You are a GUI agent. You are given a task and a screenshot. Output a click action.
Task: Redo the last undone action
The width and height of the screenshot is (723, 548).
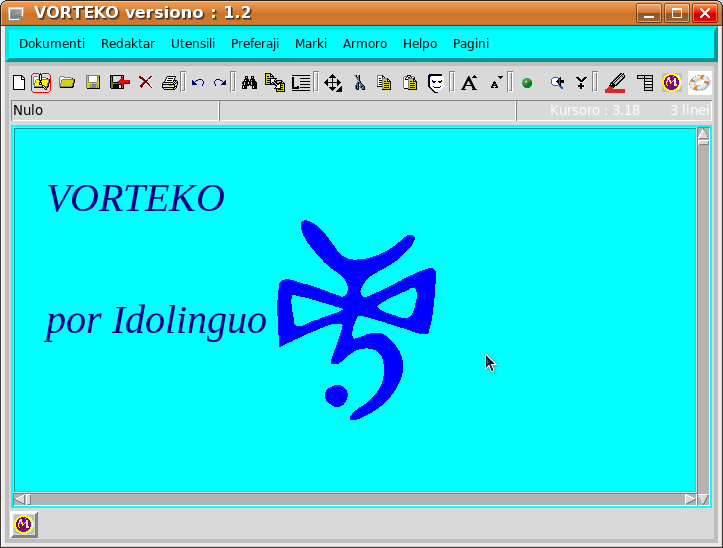tap(220, 83)
